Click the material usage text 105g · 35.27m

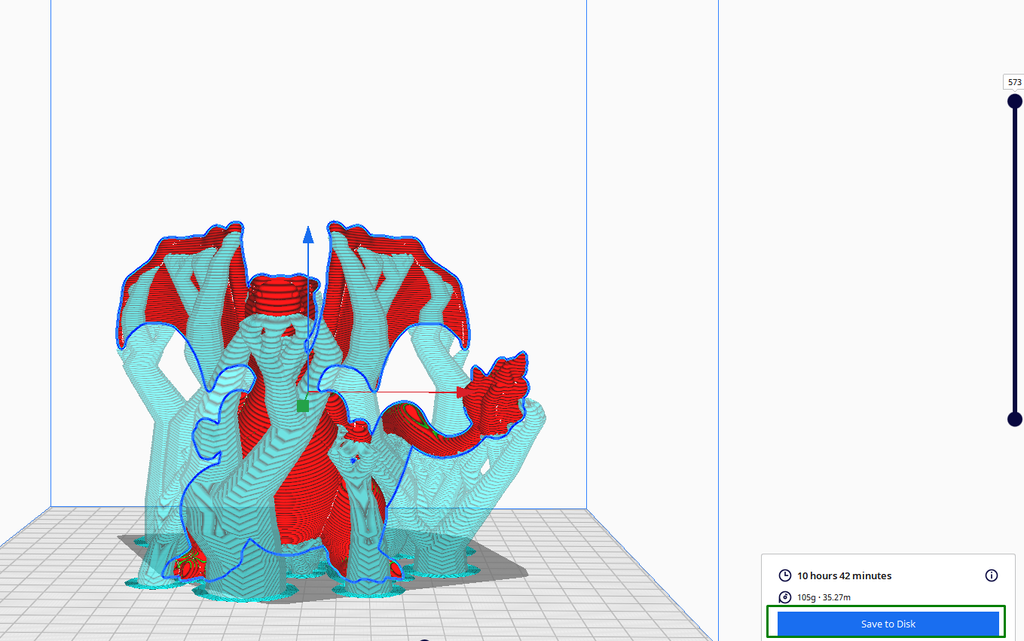click(x=823, y=595)
